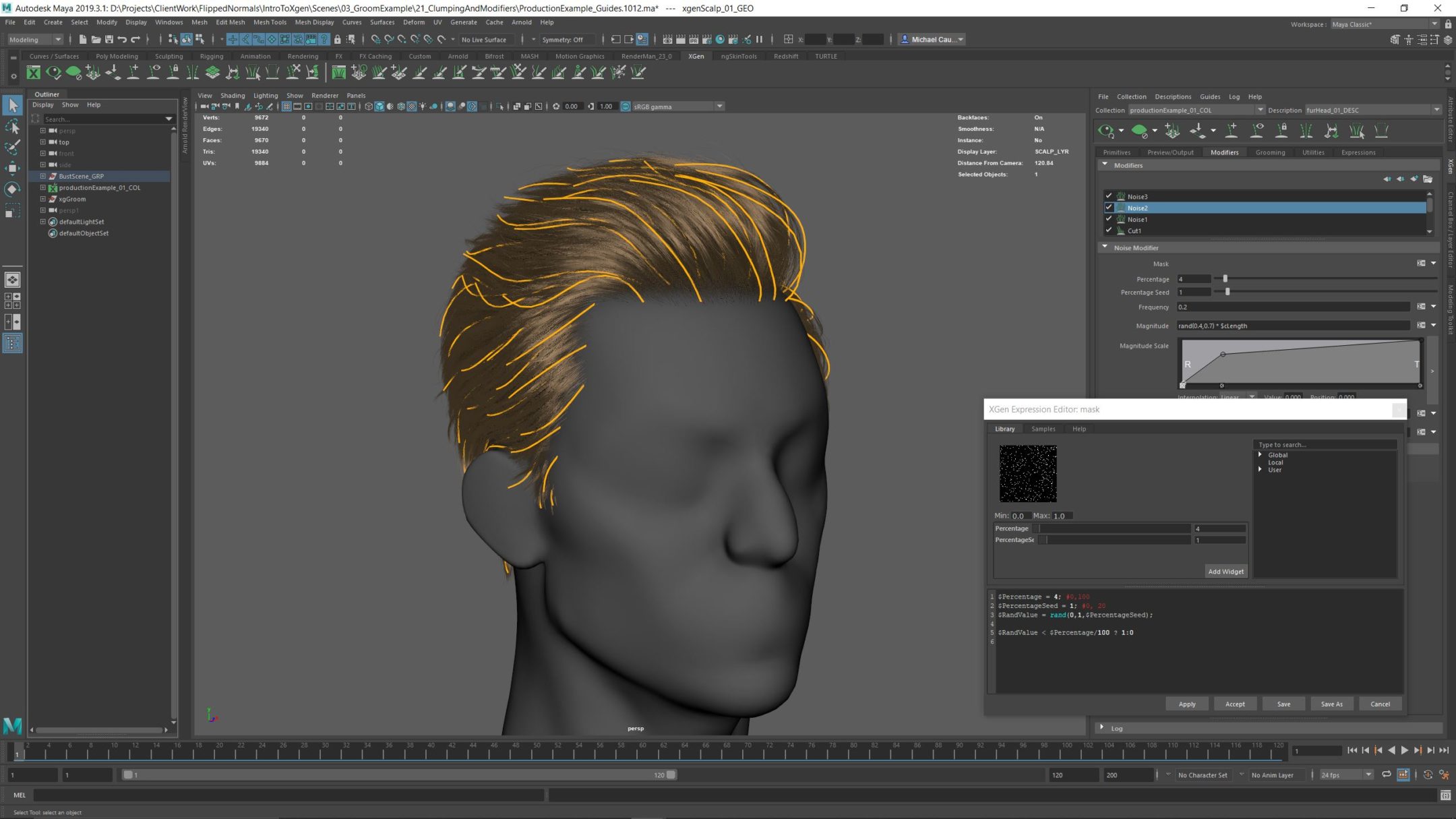Open the Interpolation dropdown under Magnitude Scale
This screenshot has width=1456, height=819.
(x=1252, y=397)
